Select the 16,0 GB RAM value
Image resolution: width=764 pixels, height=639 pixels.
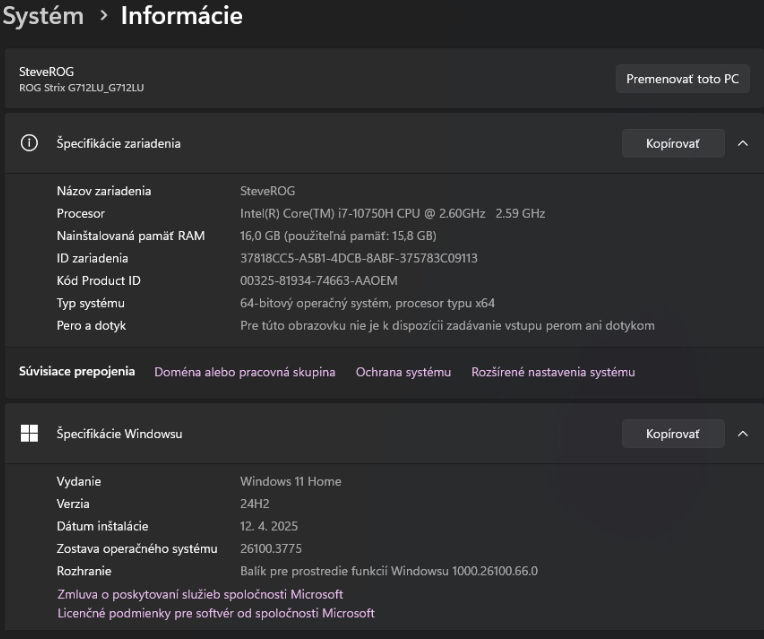(338, 235)
